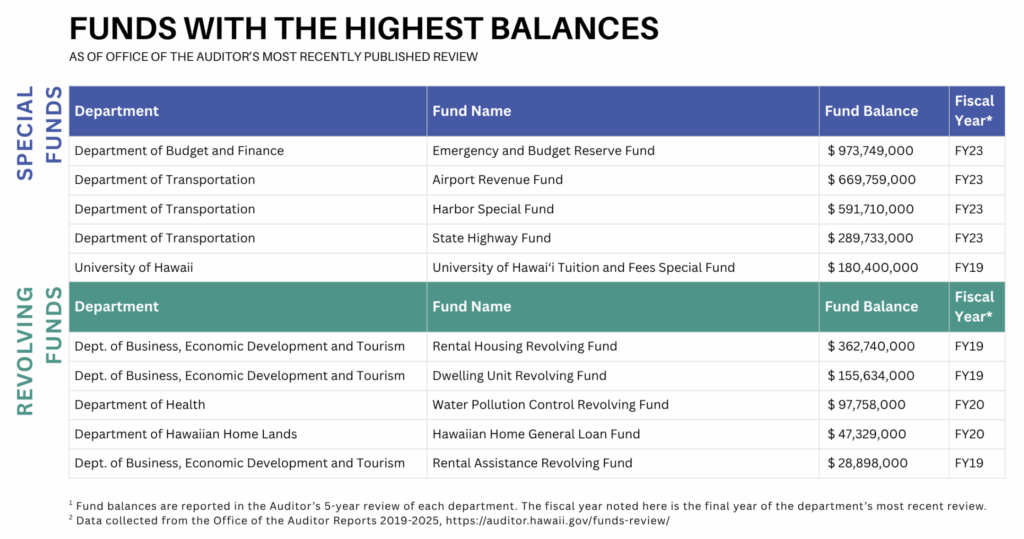
Task: Select the $ 973,749,000 balance cell
Action: [871, 151]
